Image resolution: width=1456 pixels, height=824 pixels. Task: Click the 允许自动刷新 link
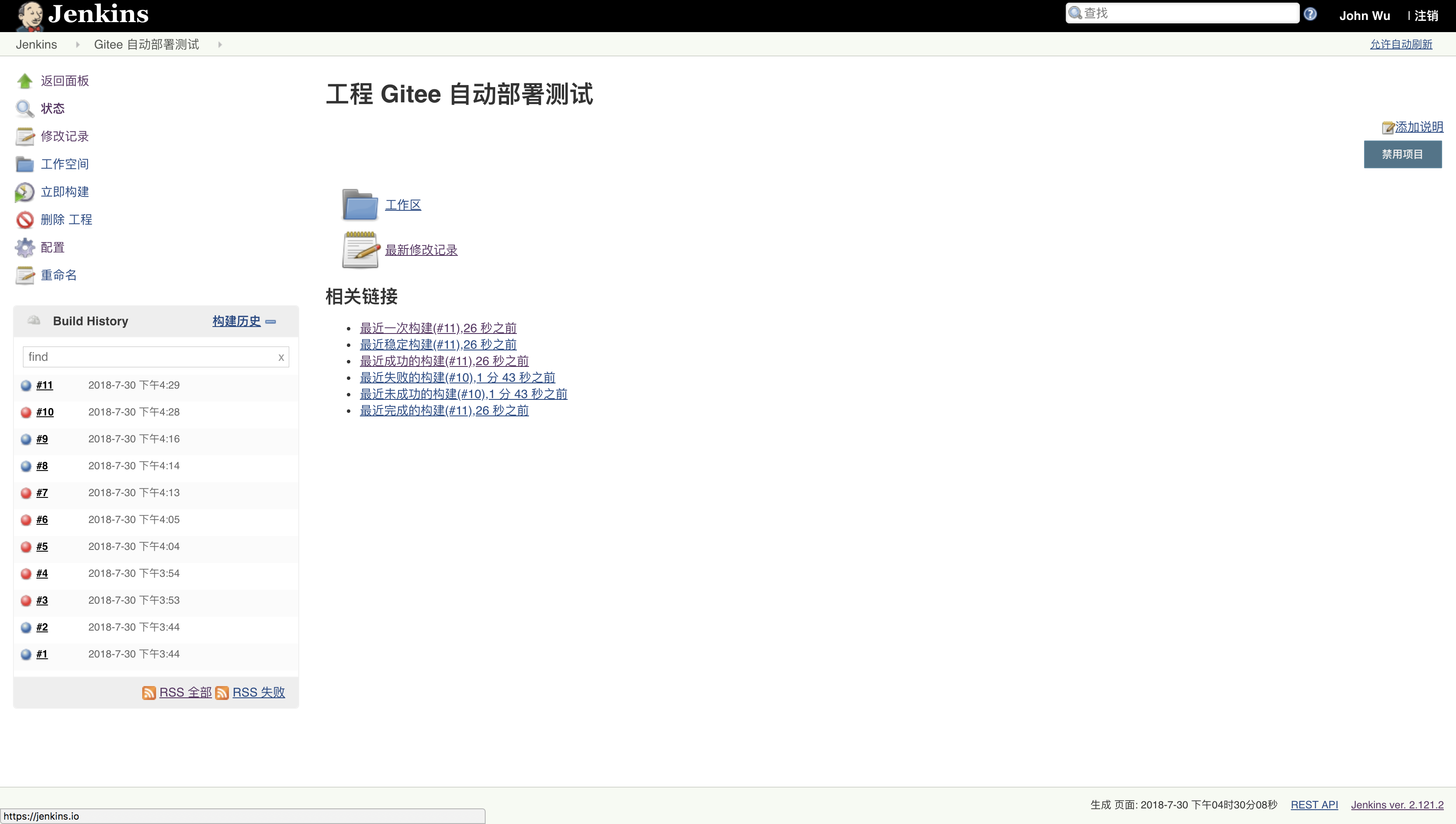click(x=1401, y=44)
